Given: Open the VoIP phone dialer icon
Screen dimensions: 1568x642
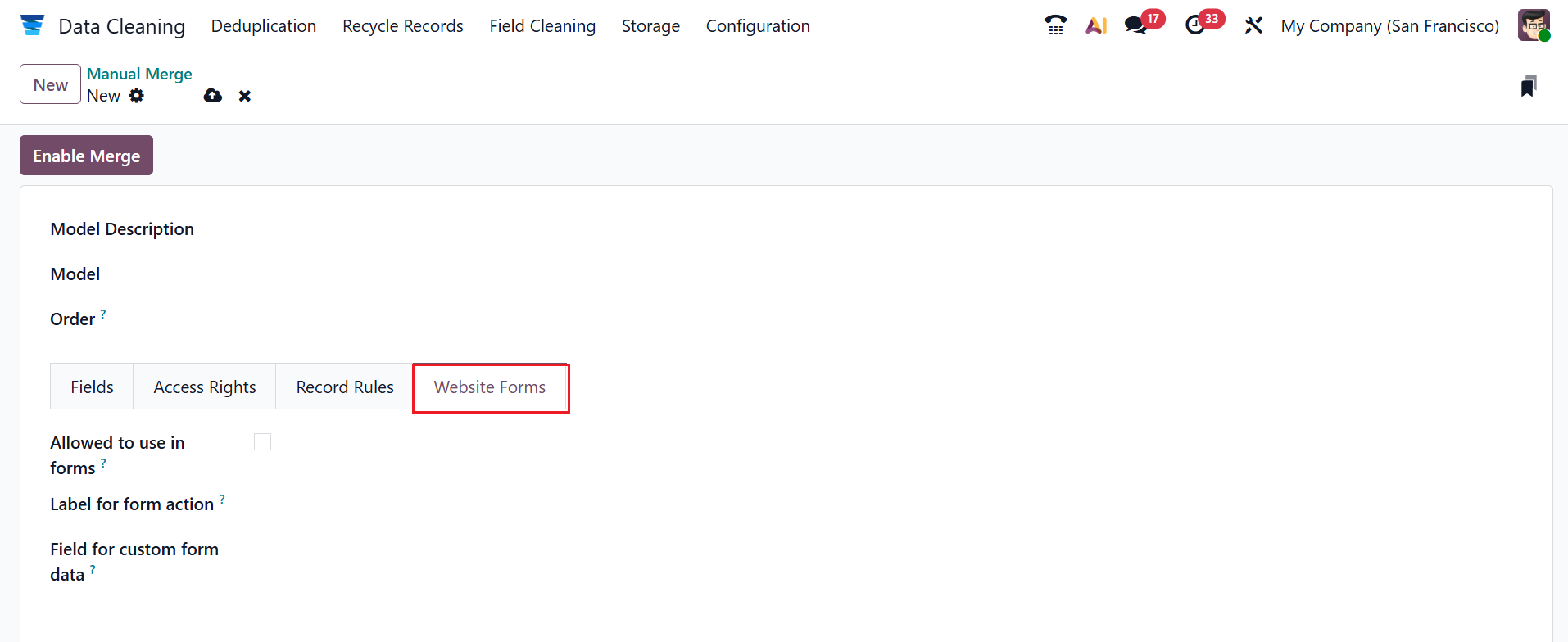Looking at the screenshot, I should pos(1056,25).
